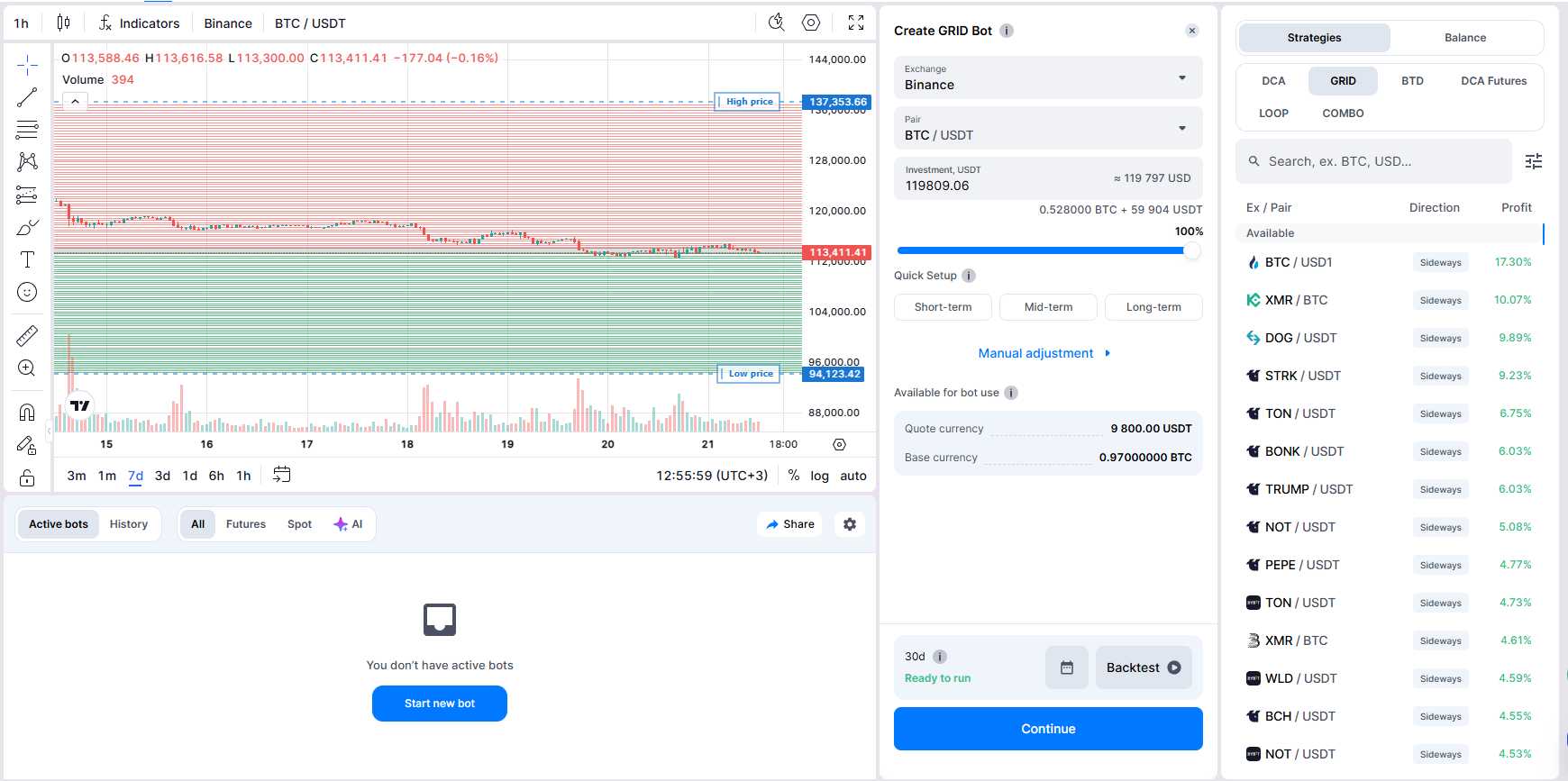Choose Long-term quick setup
1568x781 pixels.
pos(1153,307)
